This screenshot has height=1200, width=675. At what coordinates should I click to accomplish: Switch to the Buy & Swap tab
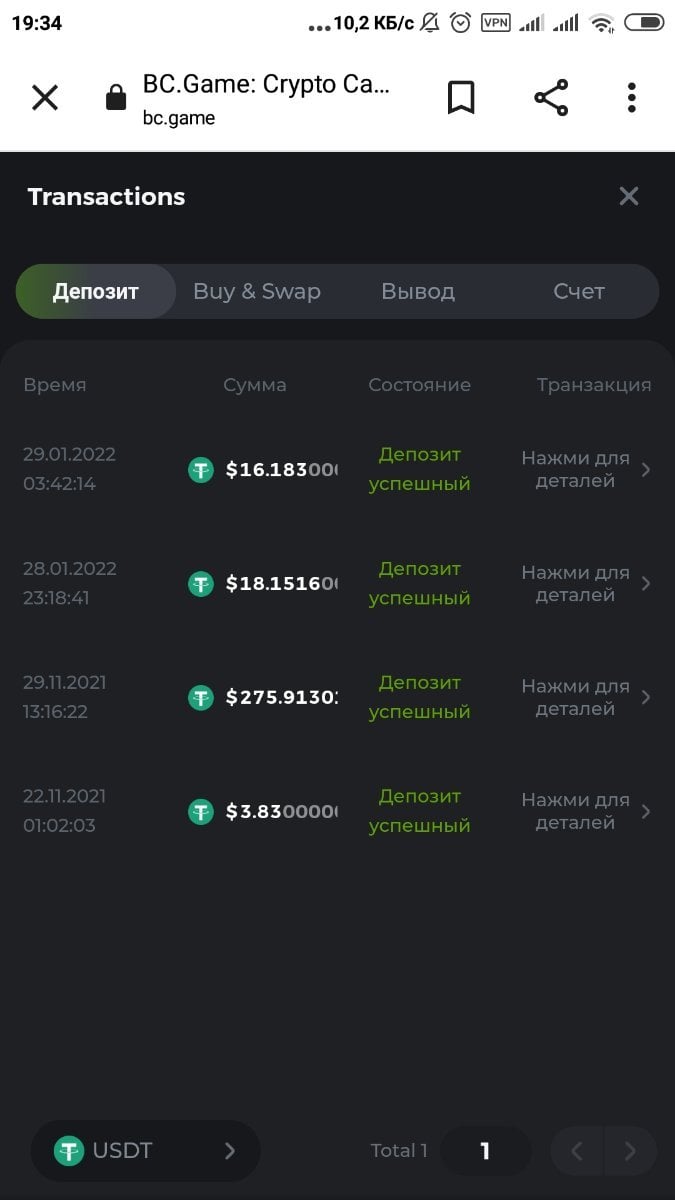click(257, 292)
